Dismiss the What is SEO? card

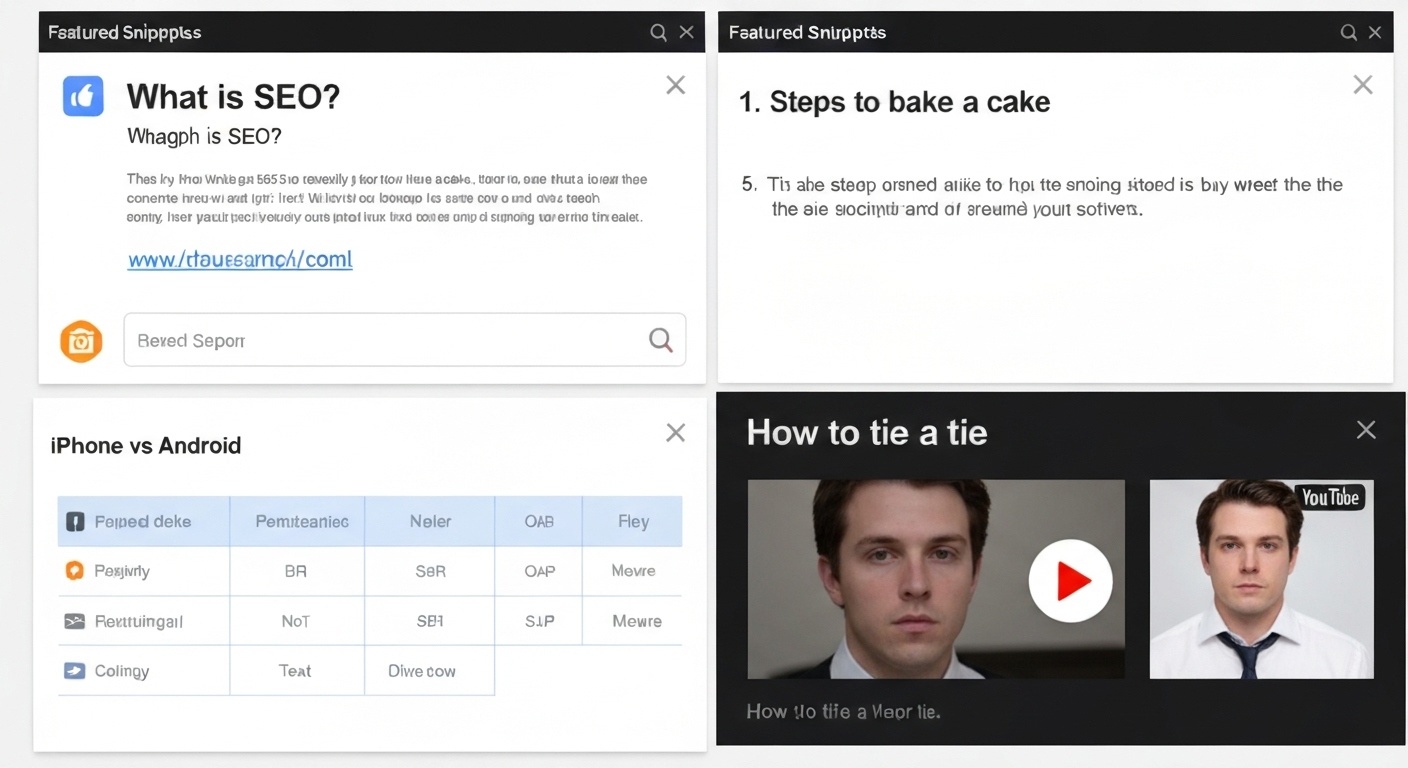(x=676, y=85)
